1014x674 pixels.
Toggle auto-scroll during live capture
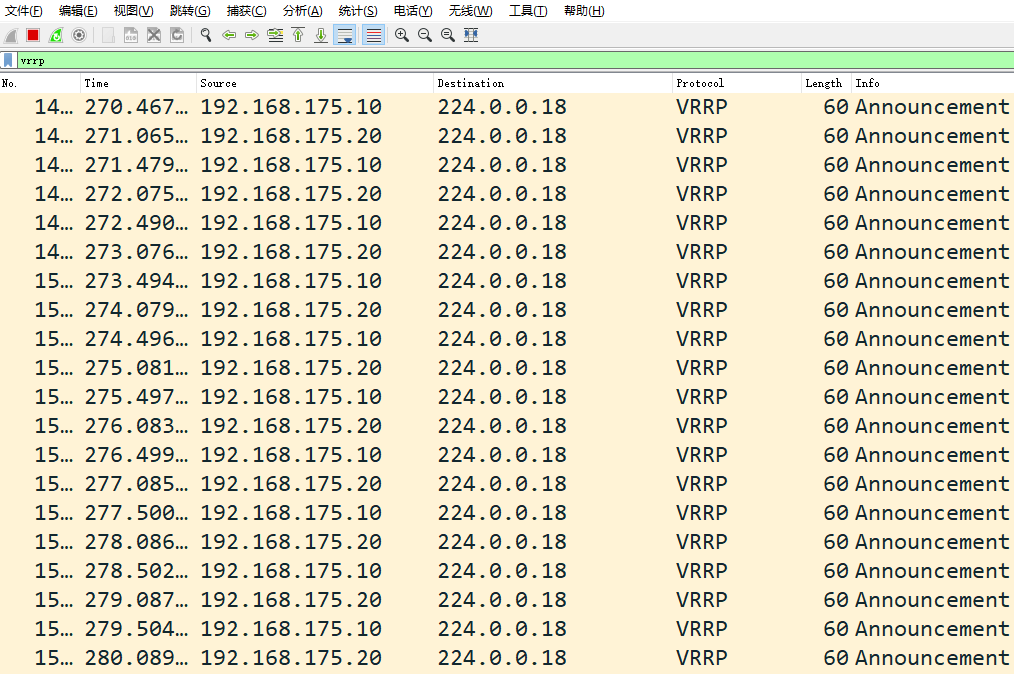point(345,35)
